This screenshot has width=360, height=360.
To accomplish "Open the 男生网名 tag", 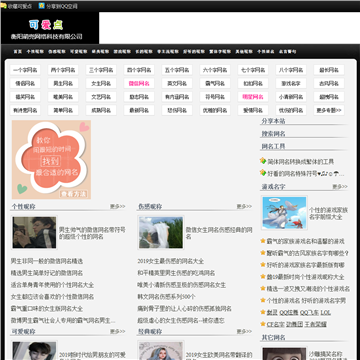I will point(63,83).
